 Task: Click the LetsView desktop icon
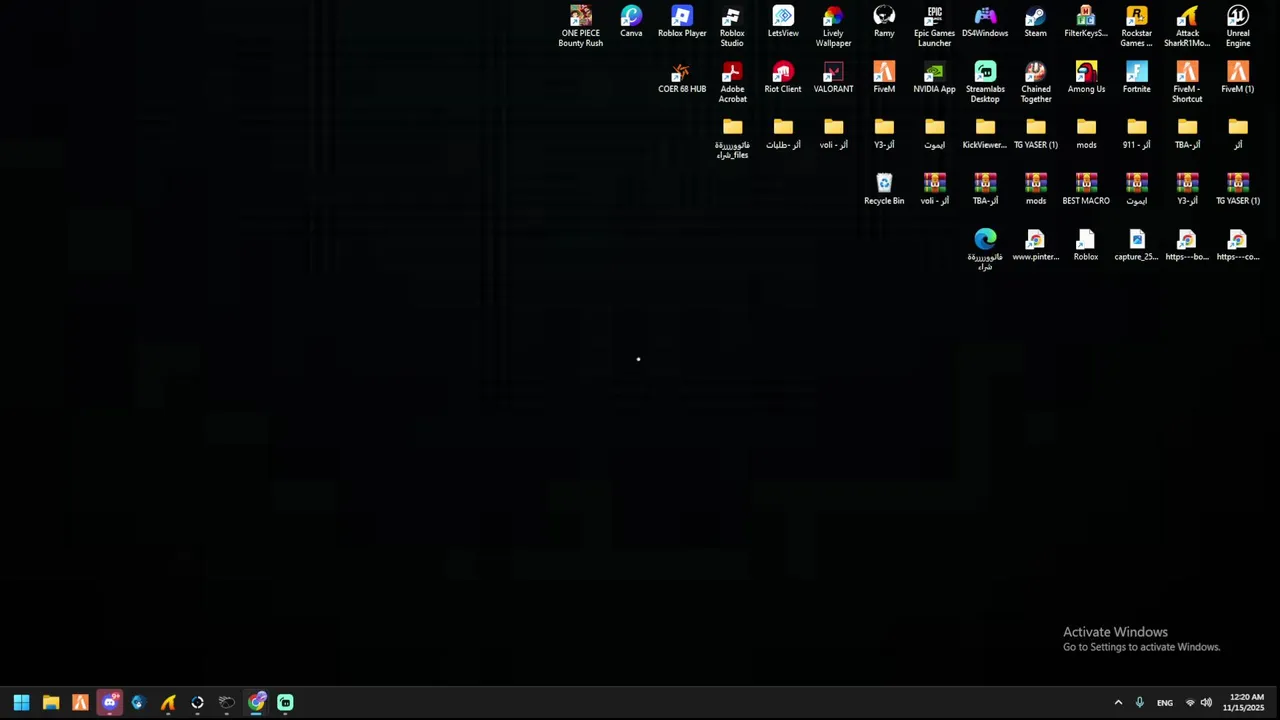pyautogui.click(x=783, y=22)
